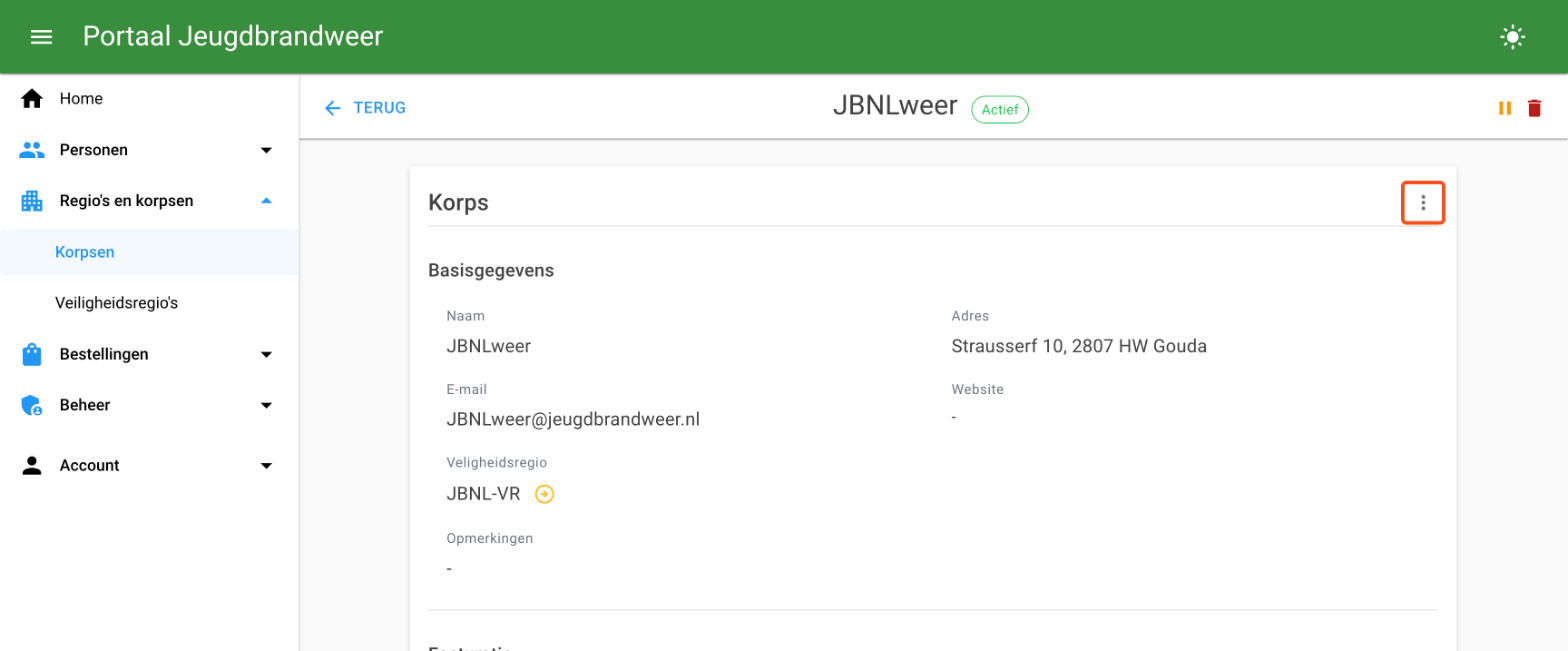
Task: Click the JBNLweer page heading
Action: 895,106
